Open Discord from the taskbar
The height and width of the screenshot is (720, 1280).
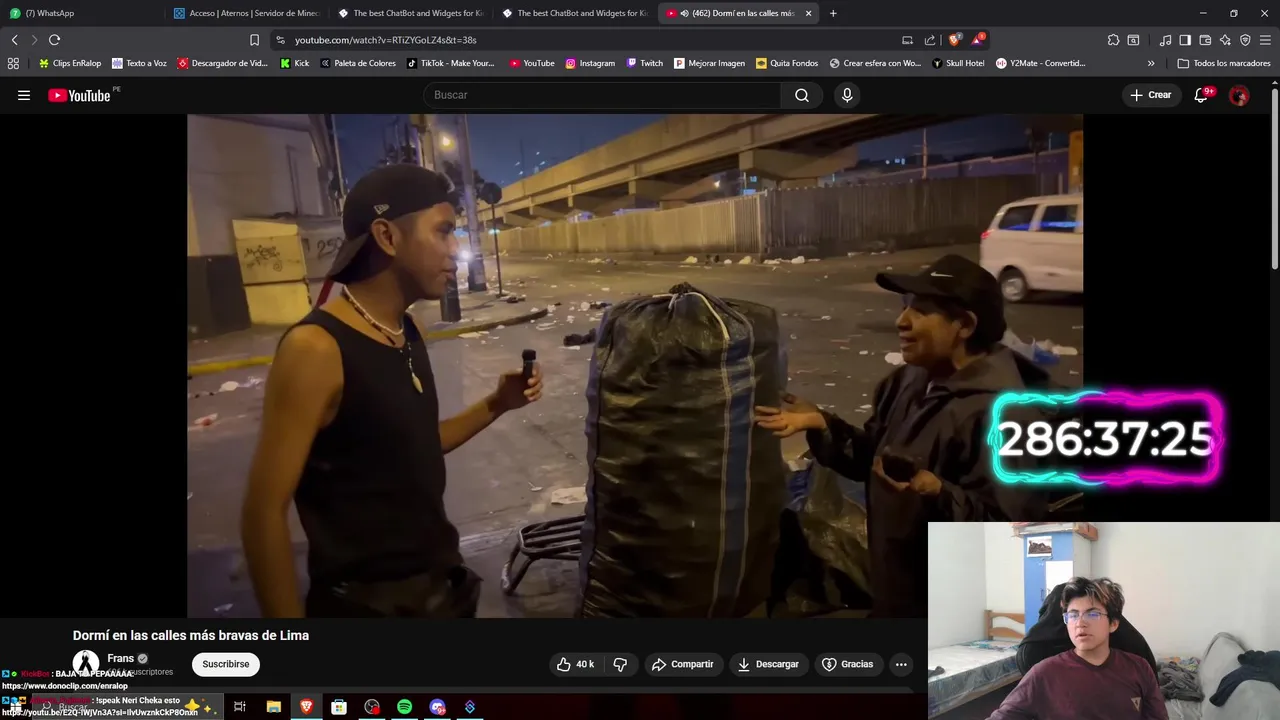pos(437,707)
